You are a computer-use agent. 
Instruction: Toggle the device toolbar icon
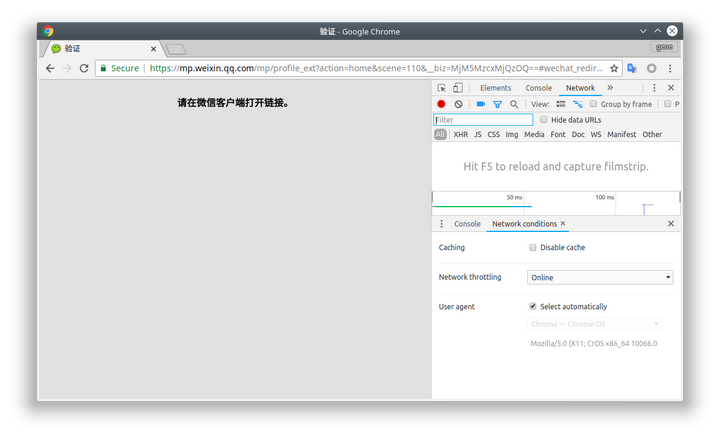[x=458, y=88]
